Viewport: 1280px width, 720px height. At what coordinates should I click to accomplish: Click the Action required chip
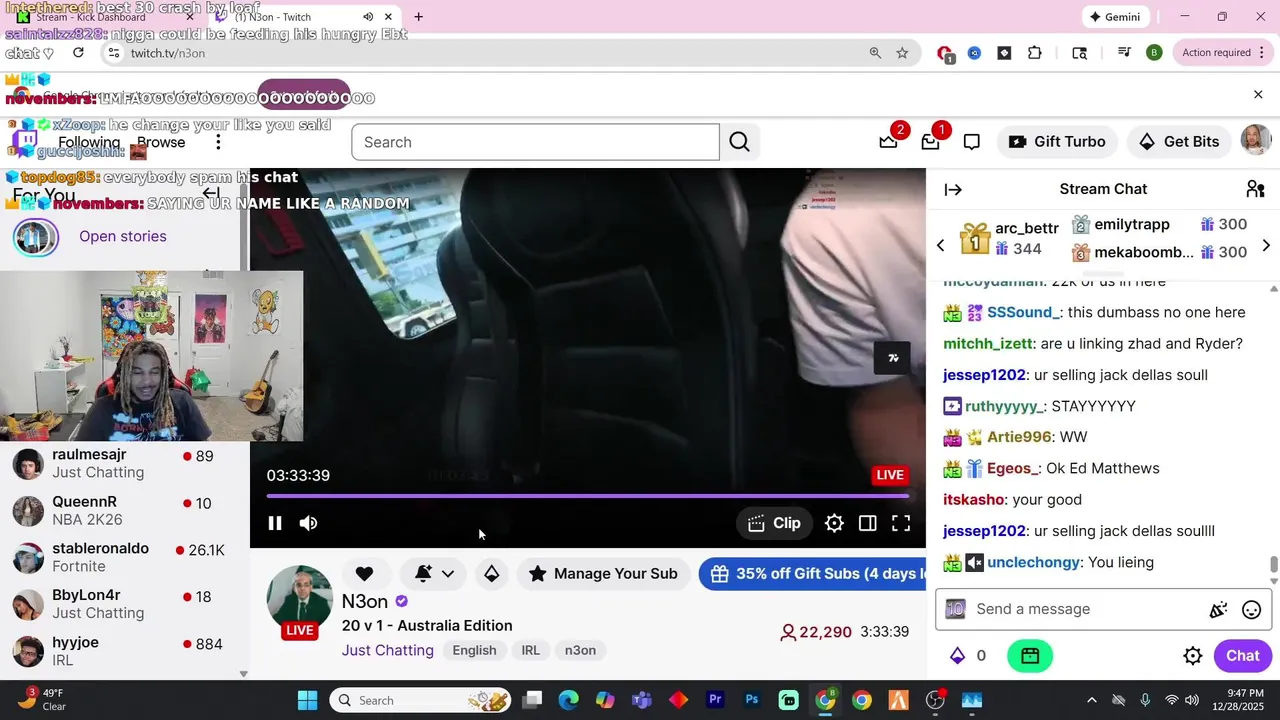pyautogui.click(x=1222, y=53)
